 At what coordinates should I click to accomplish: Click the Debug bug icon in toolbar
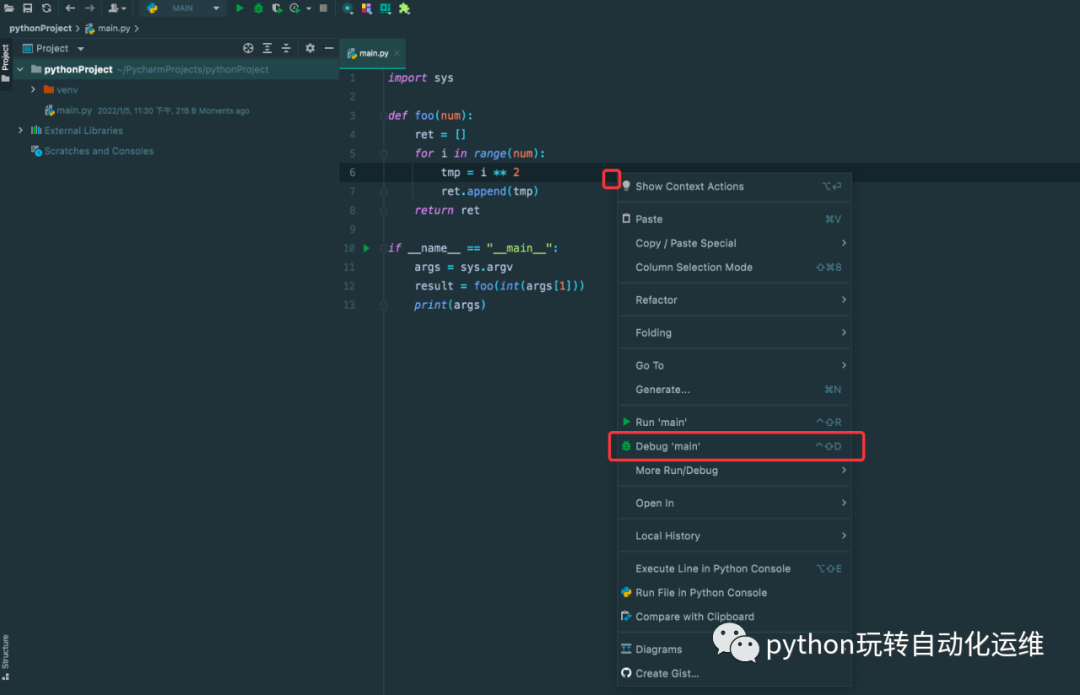coord(258,8)
